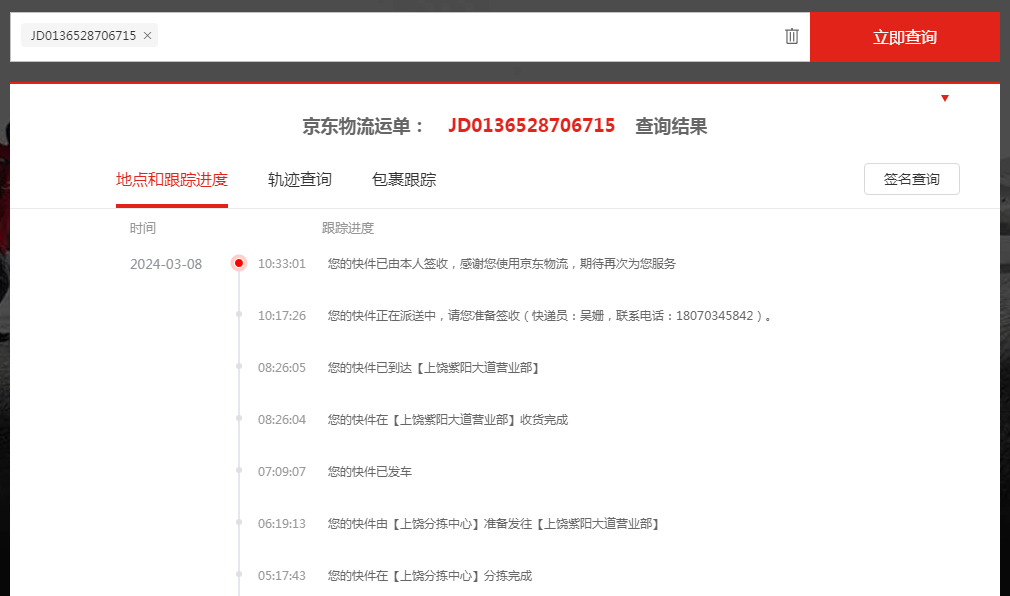Open the 包裹跟踪 tab
Viewport: 1010px width, 596px height.
(404, 179)
